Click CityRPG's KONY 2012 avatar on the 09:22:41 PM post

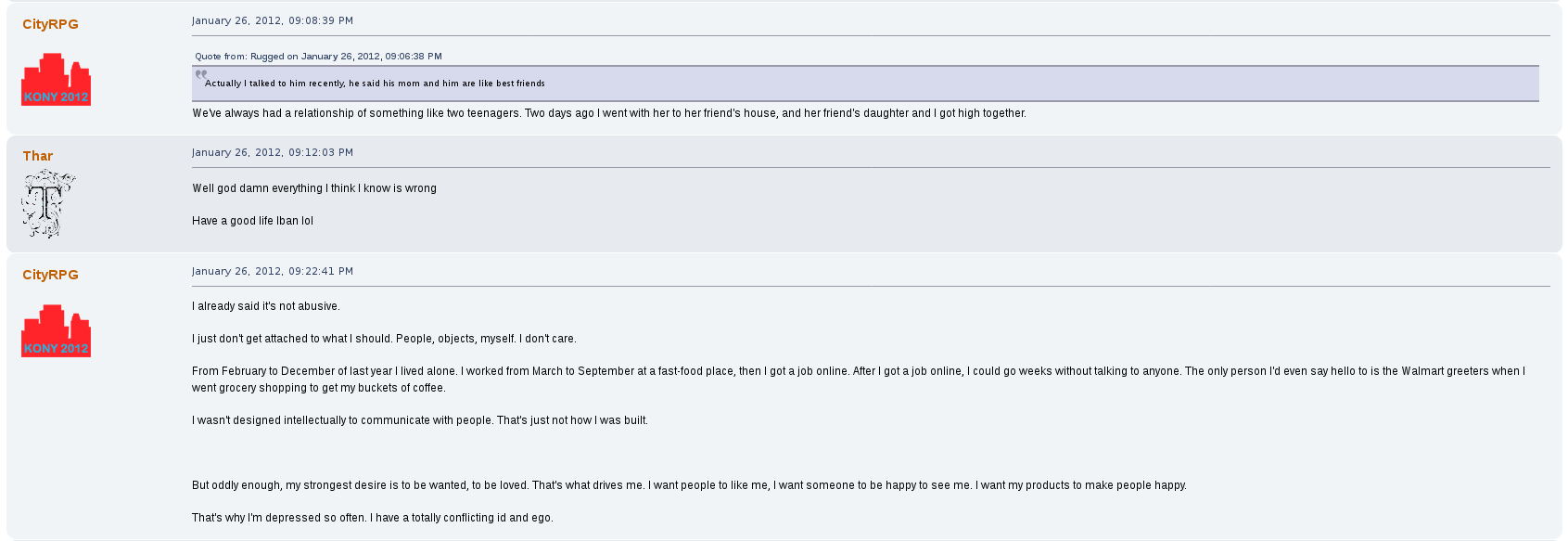(x=56, y=331)
